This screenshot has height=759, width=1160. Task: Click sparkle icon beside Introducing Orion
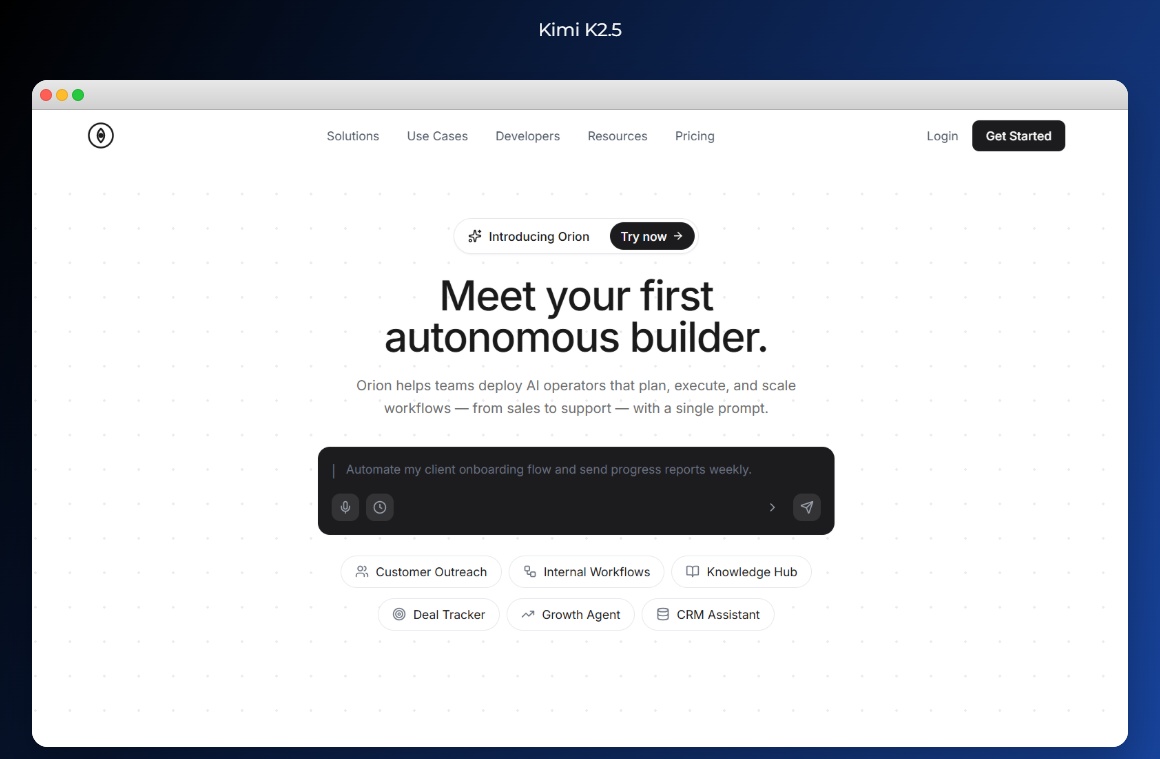(475, 236)
